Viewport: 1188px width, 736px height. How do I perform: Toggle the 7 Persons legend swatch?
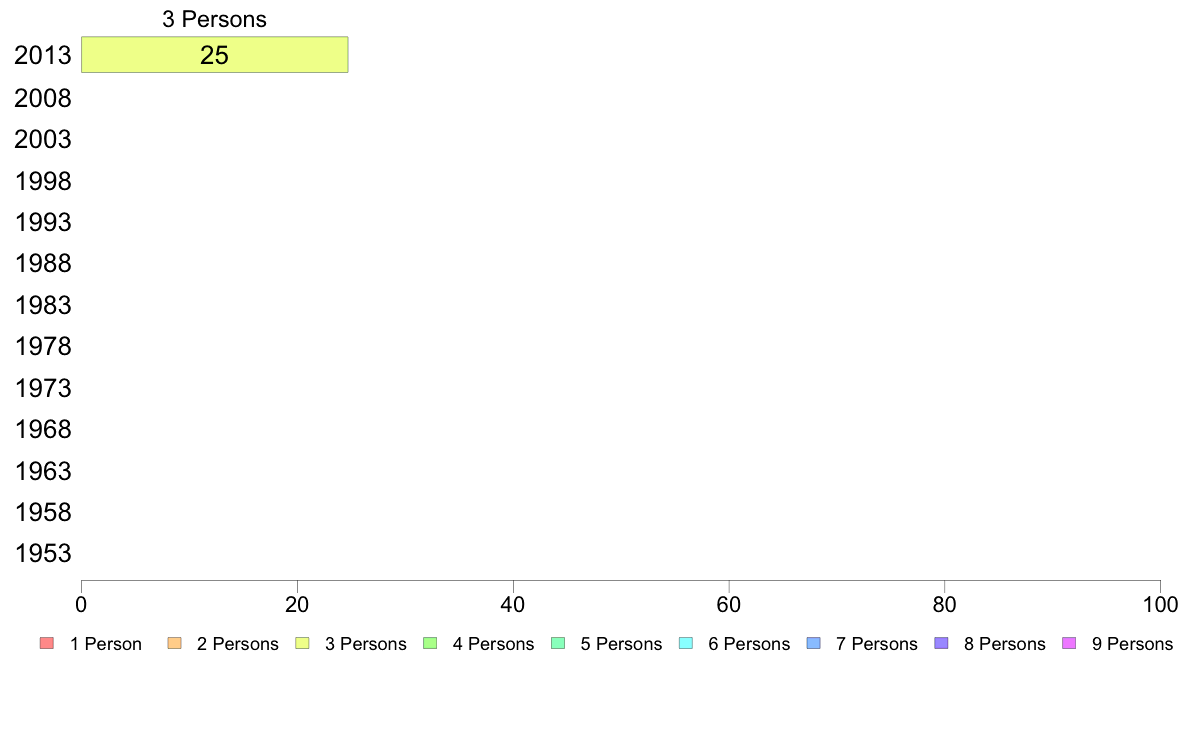(814, 644)
